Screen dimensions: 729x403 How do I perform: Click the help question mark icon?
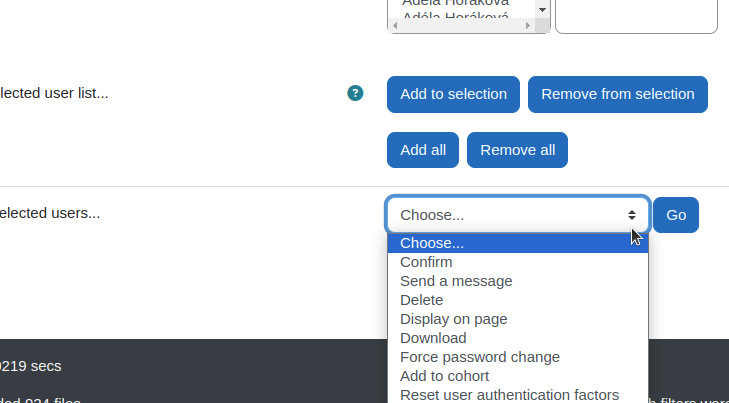[x=355, y=93]
